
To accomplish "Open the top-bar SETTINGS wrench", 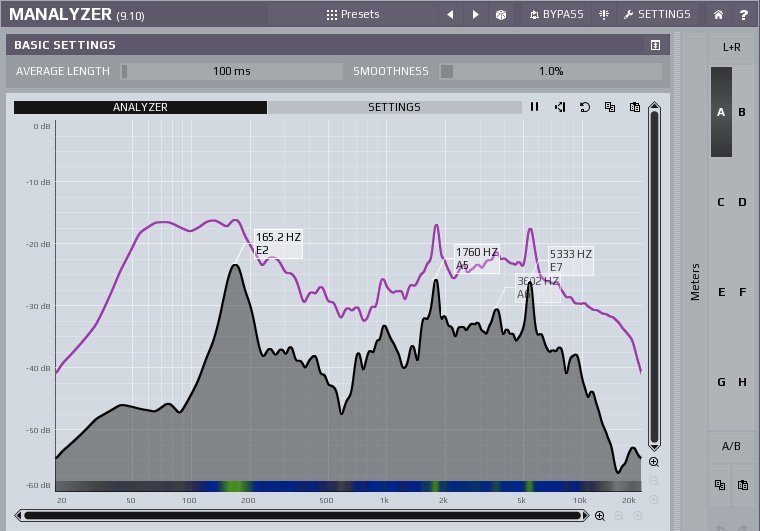I will coord(657,15).
